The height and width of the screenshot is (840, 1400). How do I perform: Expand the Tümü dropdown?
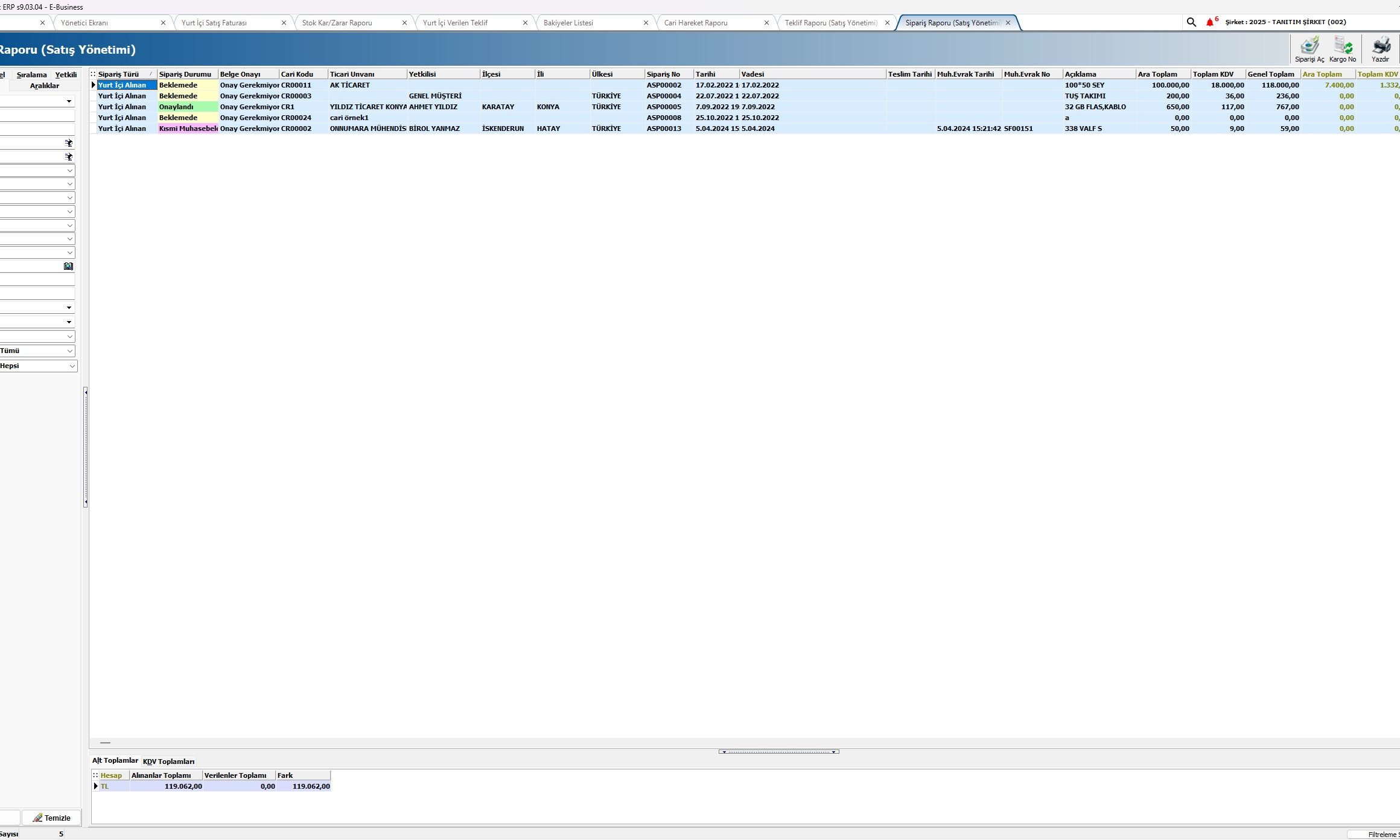[70, 351]
